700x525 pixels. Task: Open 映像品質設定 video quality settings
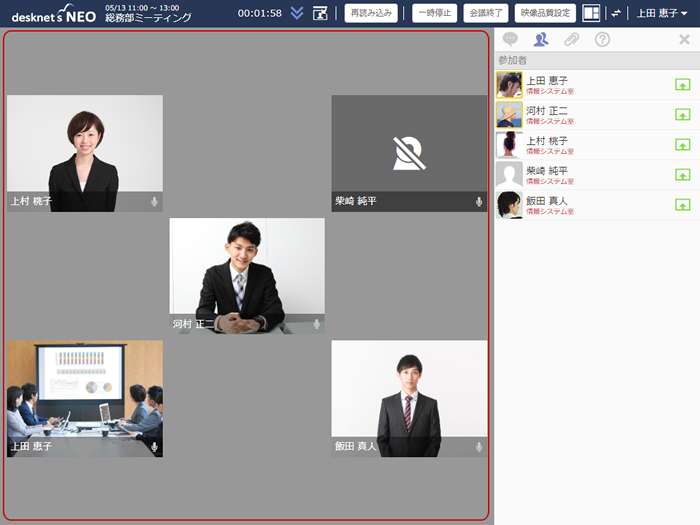coord(545,13)
